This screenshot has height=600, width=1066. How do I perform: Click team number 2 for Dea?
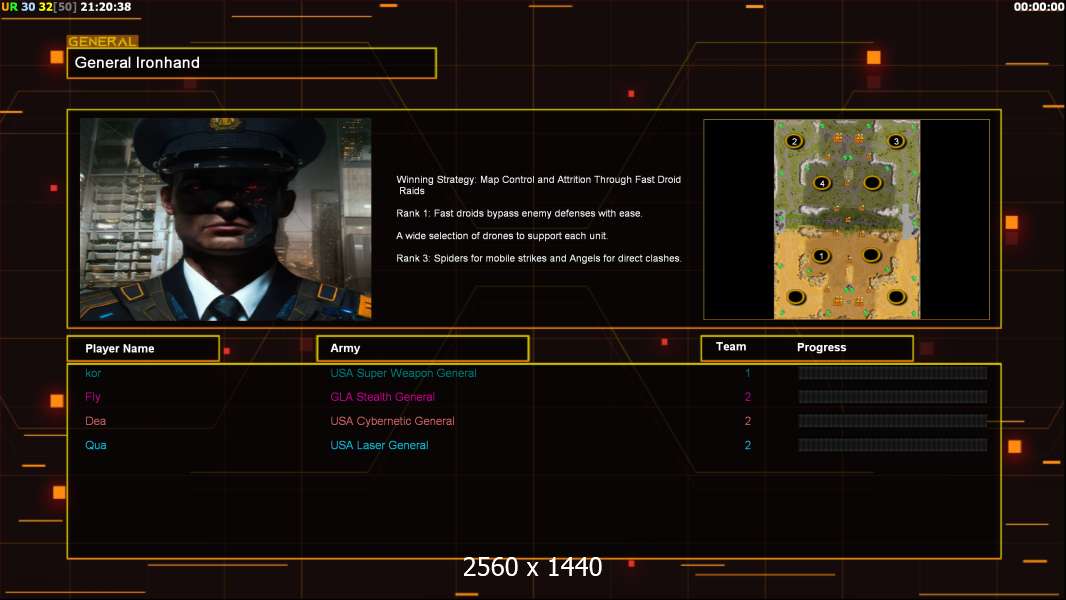pos(748,421)
